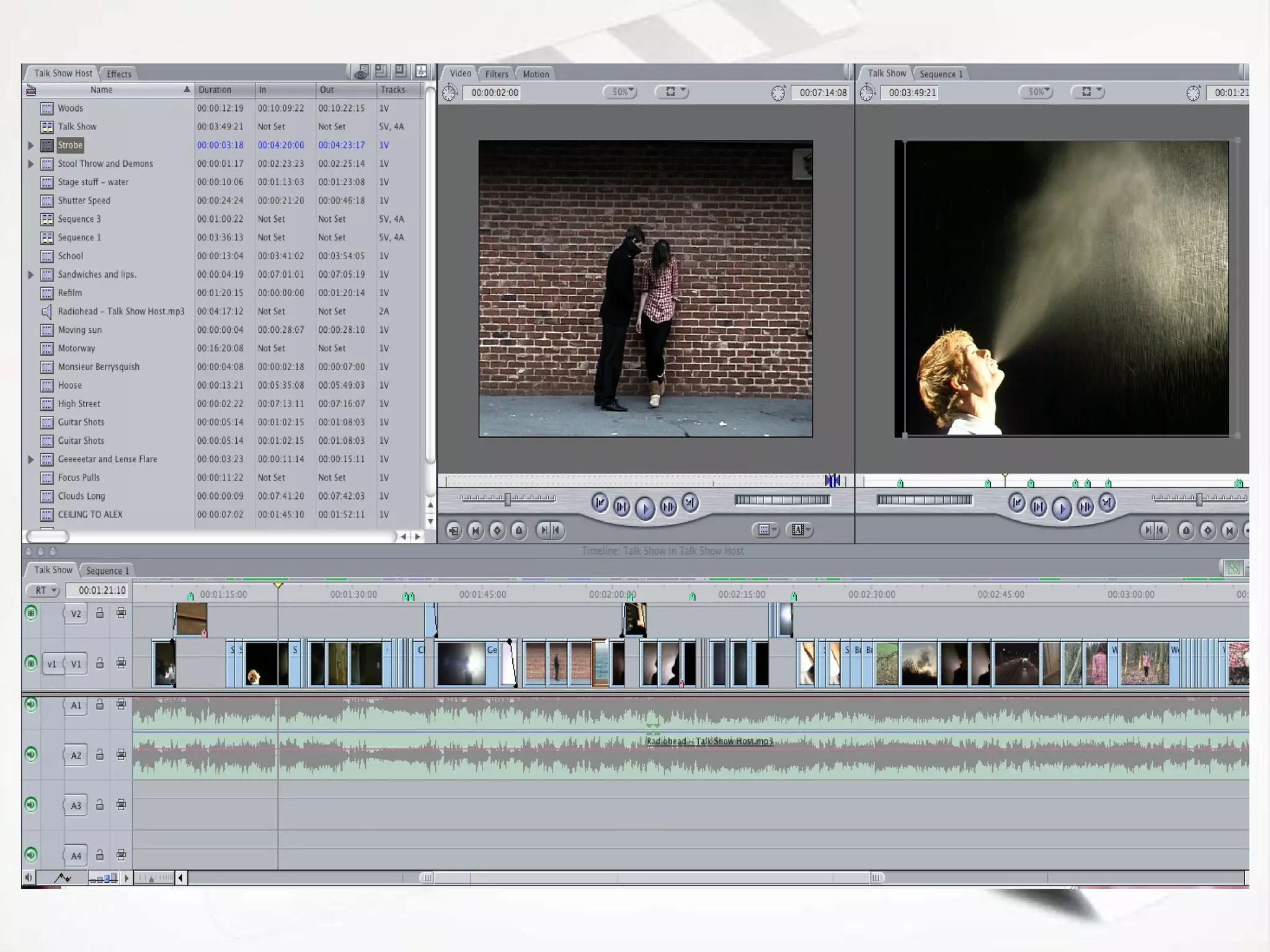Click the In column header
Image resolution: width=1270 pixels, height=952 pixels.
coord(285,90)
